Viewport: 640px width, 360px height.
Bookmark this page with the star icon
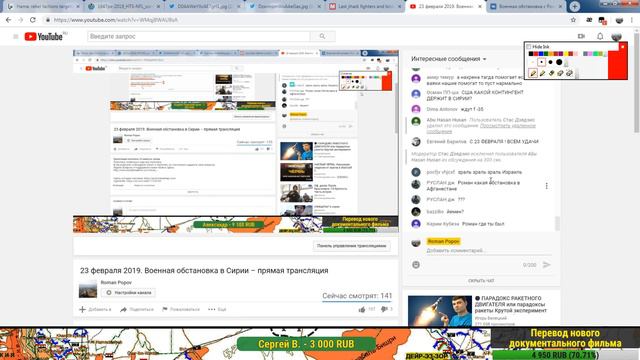(573, 20)
